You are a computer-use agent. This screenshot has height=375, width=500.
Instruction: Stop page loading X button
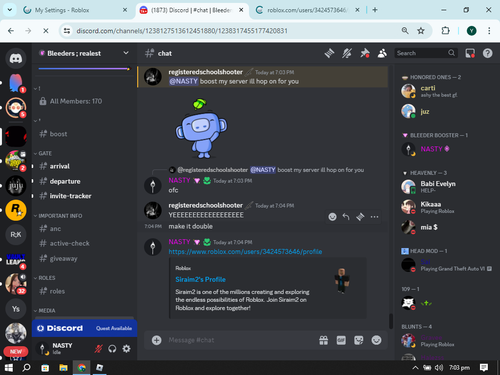[46, 31]
